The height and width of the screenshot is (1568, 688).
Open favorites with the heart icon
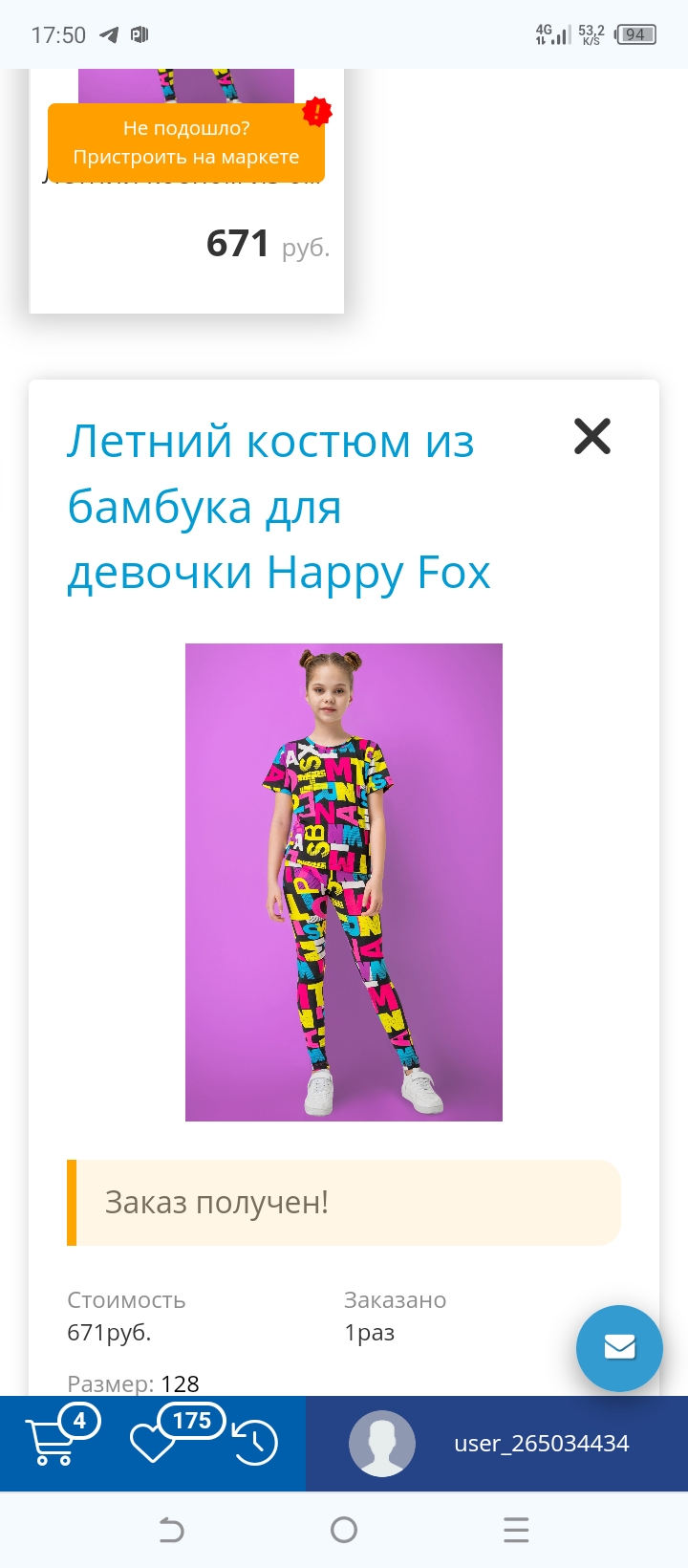click(x=153, y=1444)
